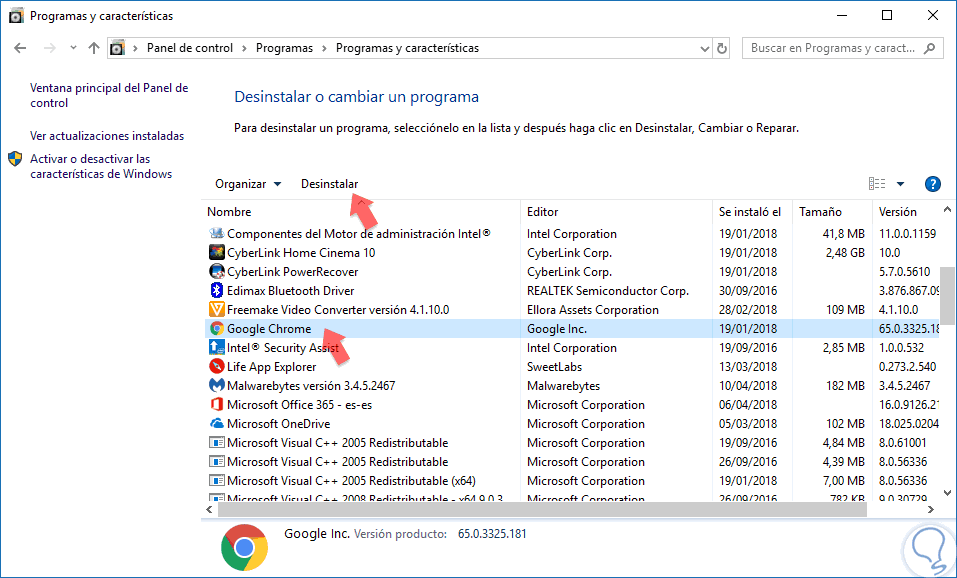Select Life App Explorer entry
Image resolution: width=957 pixels, height=578 pixels.
[272, 366]
